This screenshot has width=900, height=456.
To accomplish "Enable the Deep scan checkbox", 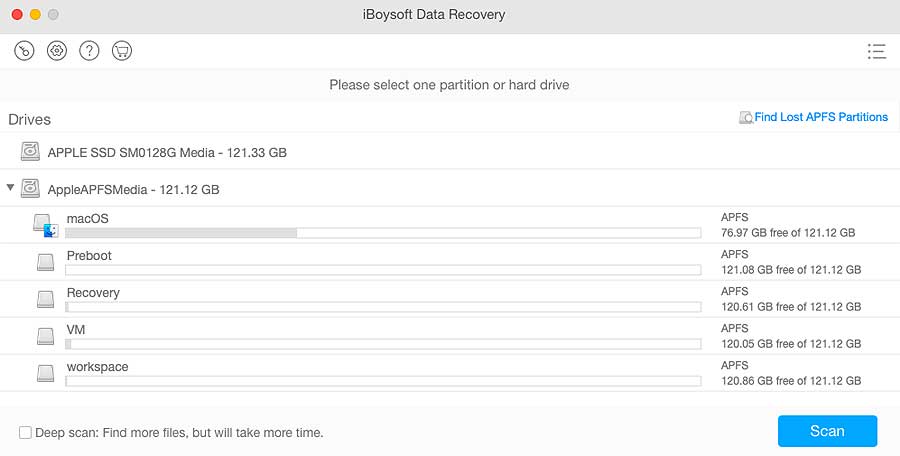I will click(x=25, y=432).
